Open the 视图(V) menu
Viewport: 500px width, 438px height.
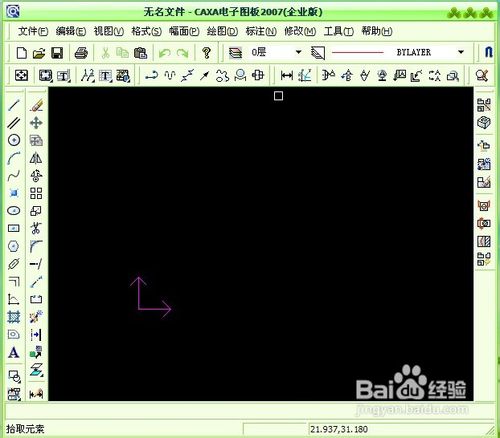pyautogui.click(x=109, y=31)
